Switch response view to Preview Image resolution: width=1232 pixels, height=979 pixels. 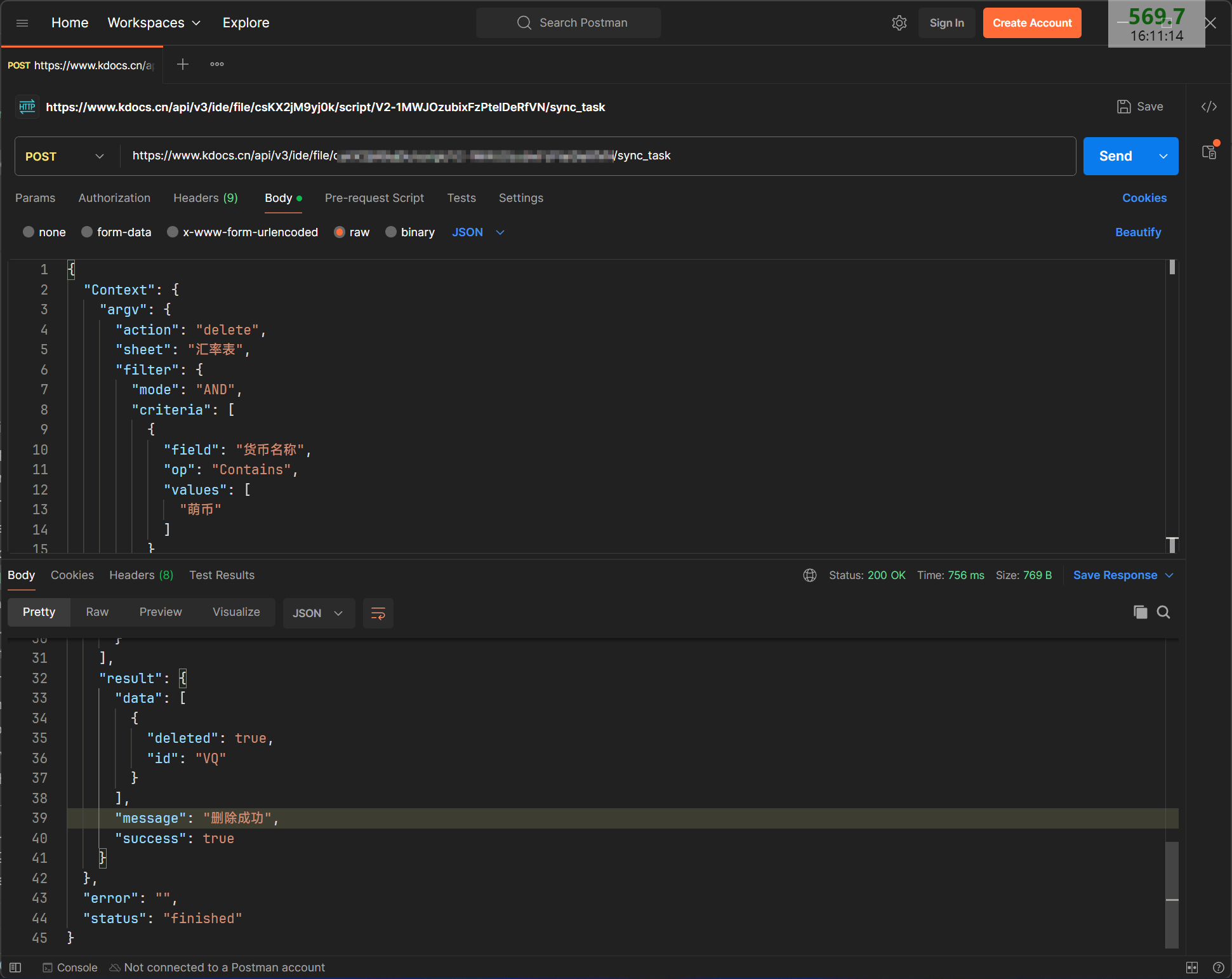coord(161,612)
